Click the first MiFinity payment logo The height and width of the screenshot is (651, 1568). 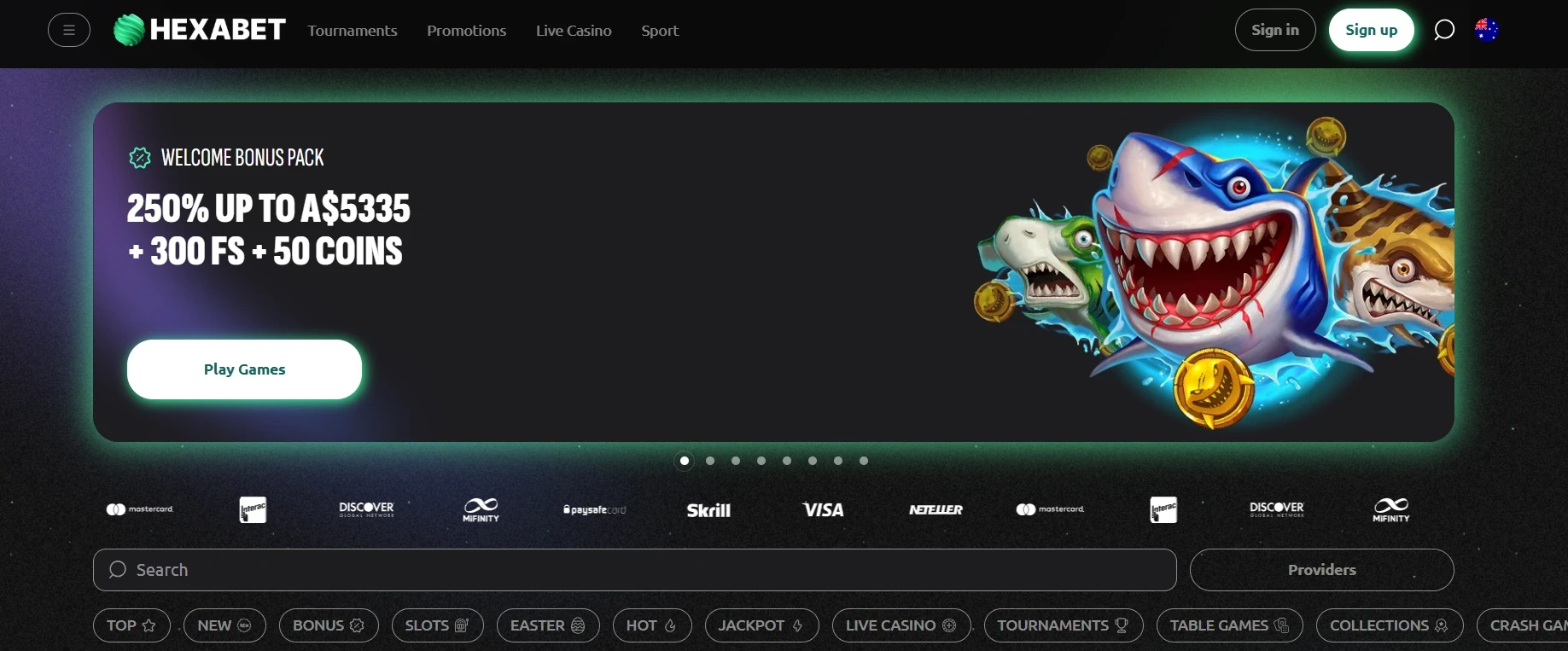(x=481, y=509)
